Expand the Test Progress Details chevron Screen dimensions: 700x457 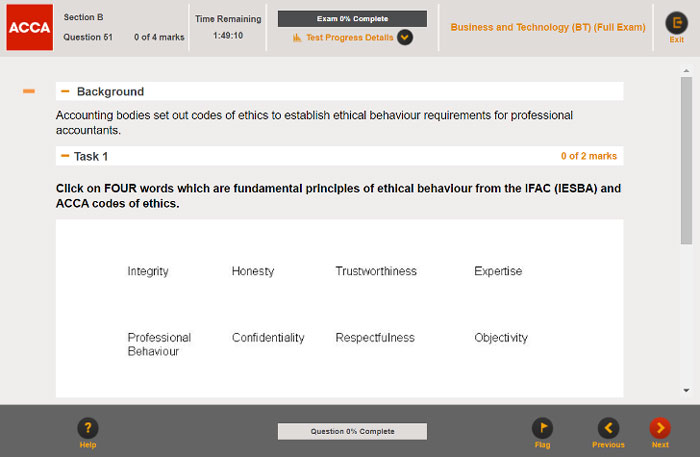coord(405,38)
